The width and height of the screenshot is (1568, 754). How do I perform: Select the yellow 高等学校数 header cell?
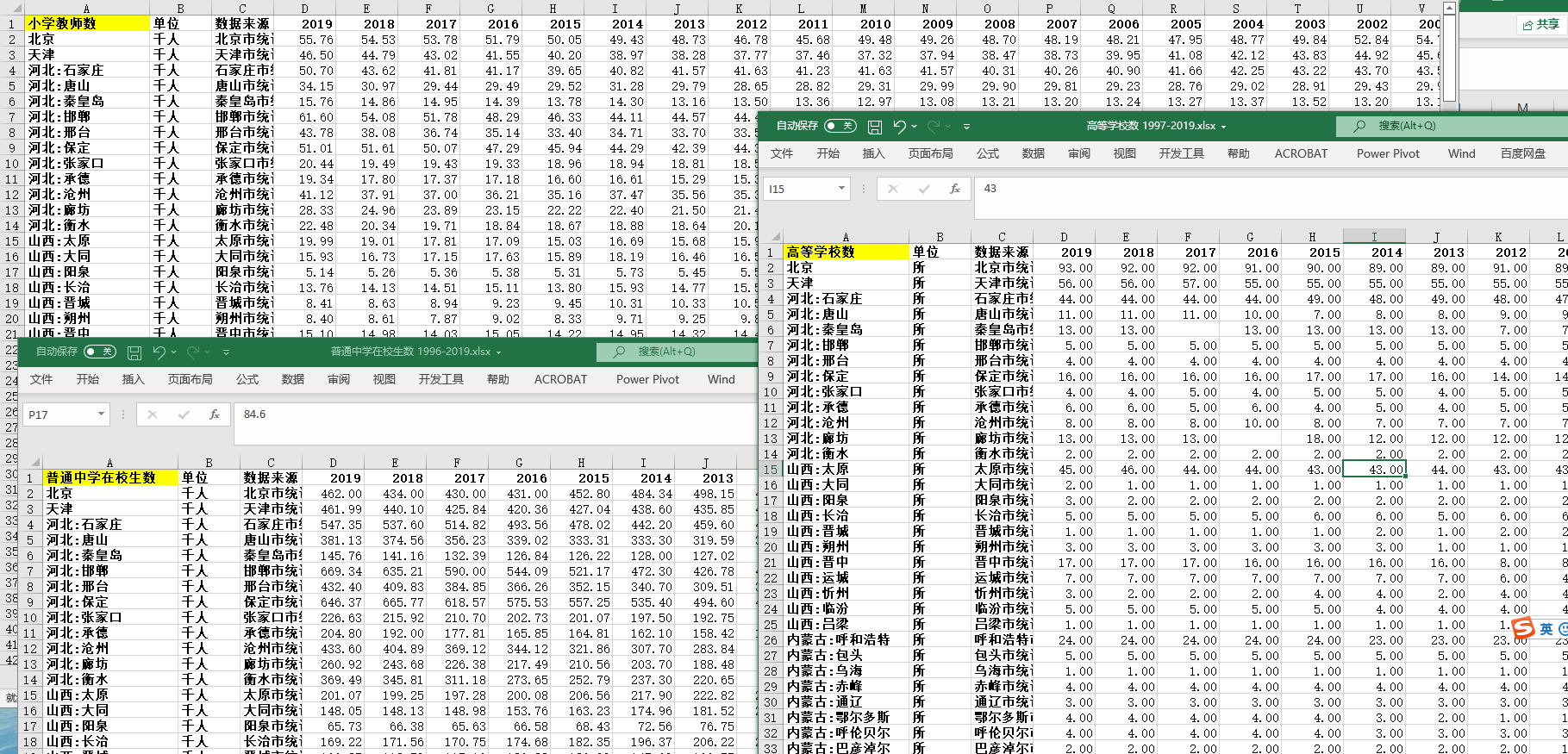(x=846, y=252)
